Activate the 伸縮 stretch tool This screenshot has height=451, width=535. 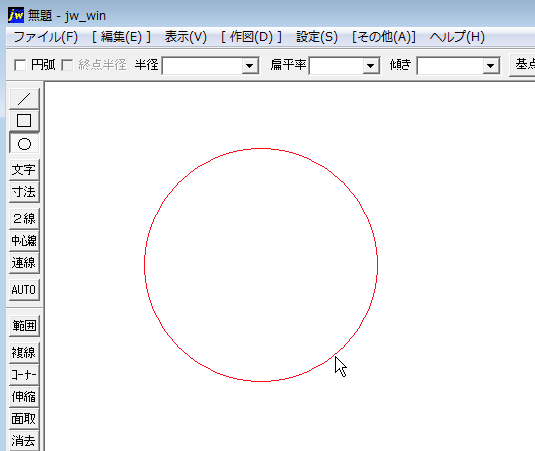24,397
